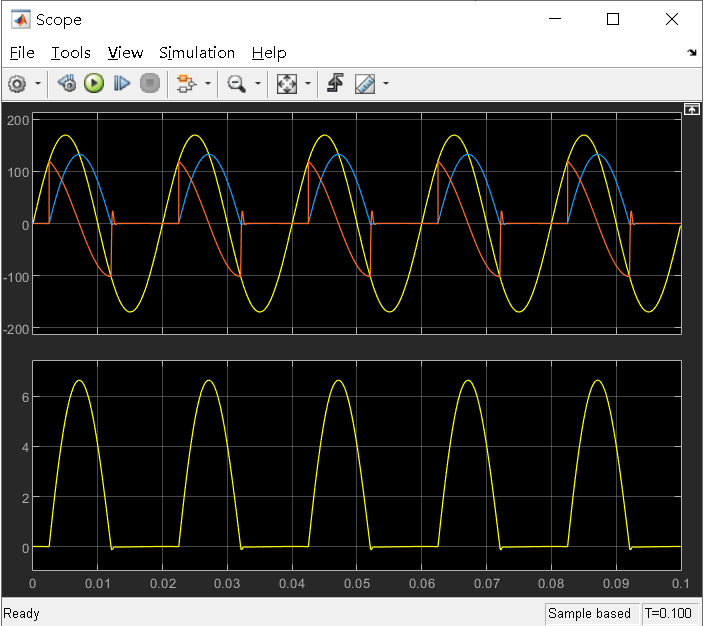Screen dimensions: 705x626
Task: Click the Step Forward button
Action: 122,84
